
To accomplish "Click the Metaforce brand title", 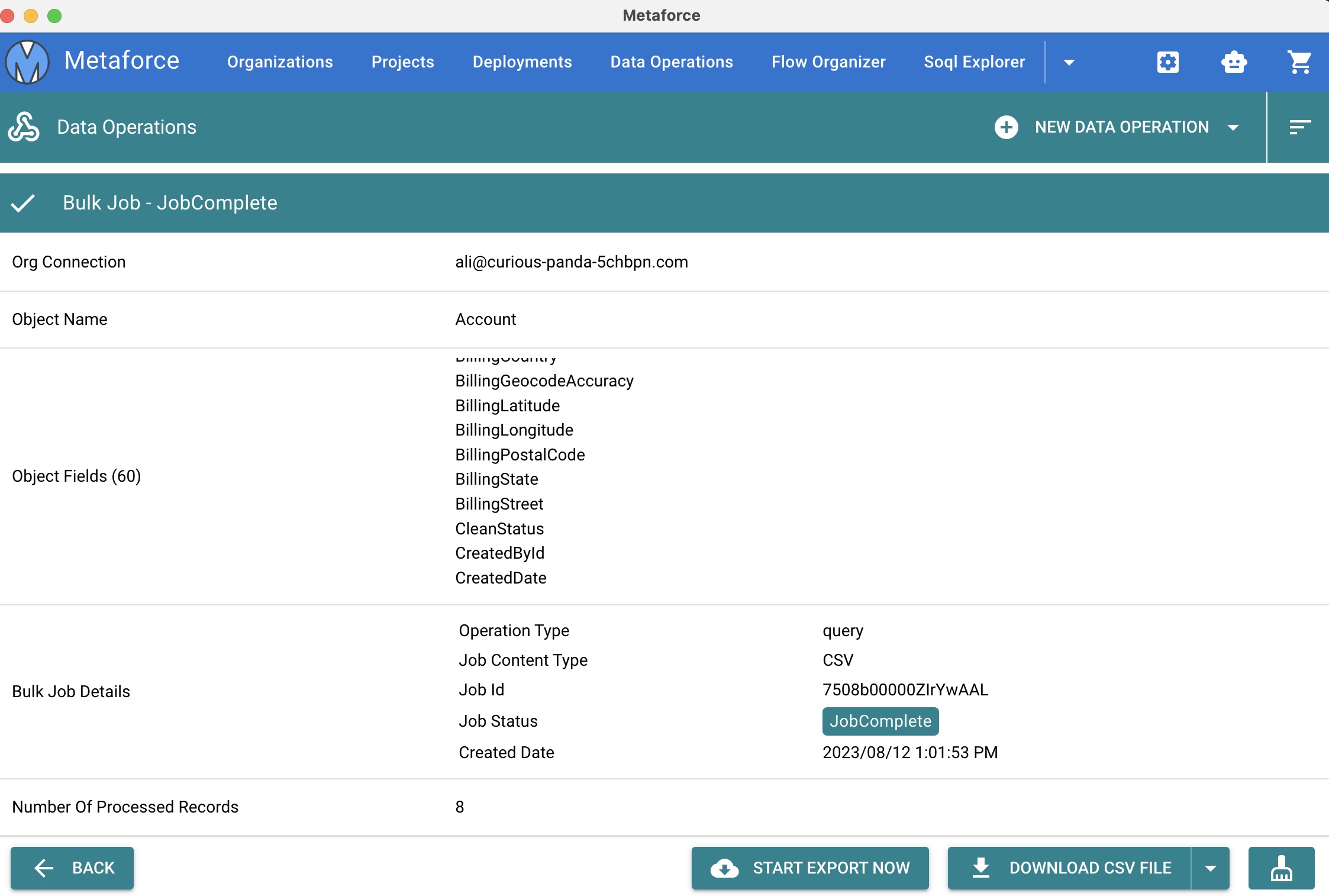I will click(121, 60).
